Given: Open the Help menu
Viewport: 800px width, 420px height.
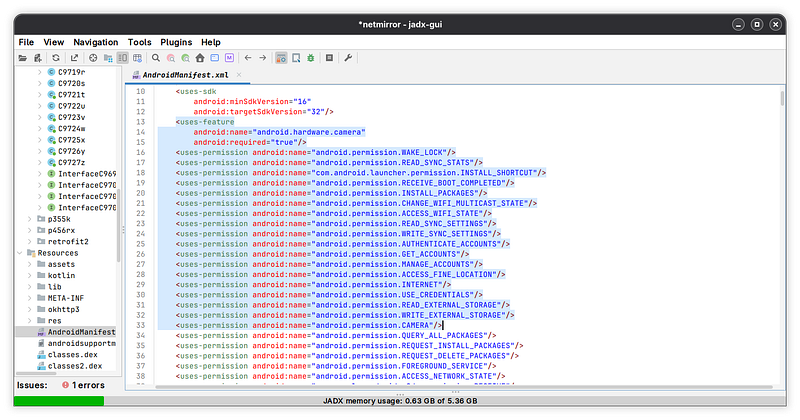Looking at the screenshot, I should 211,42.
